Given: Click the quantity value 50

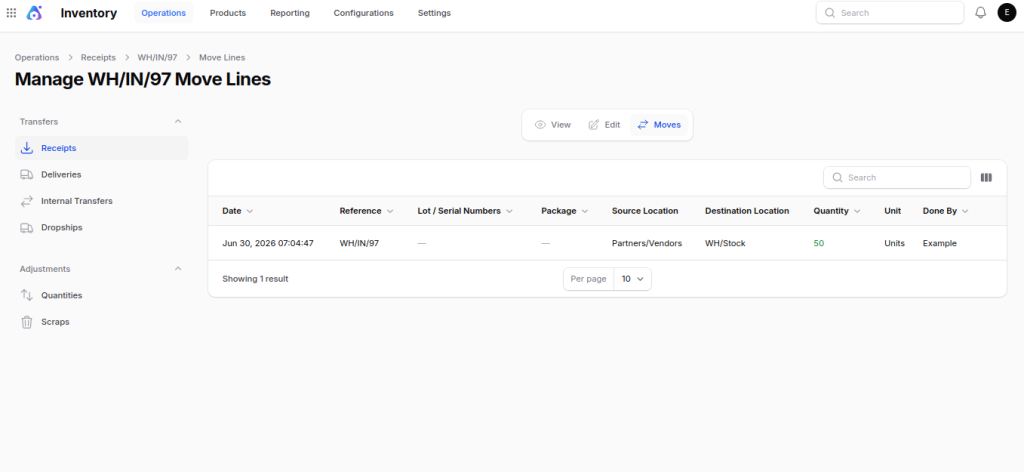Looking at the screenshot, I should (x=819, y=243).
